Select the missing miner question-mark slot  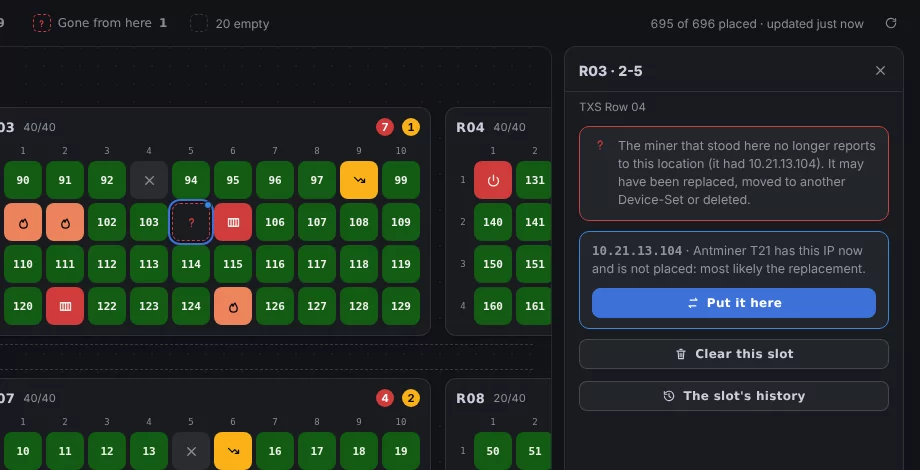coord(191,222)
